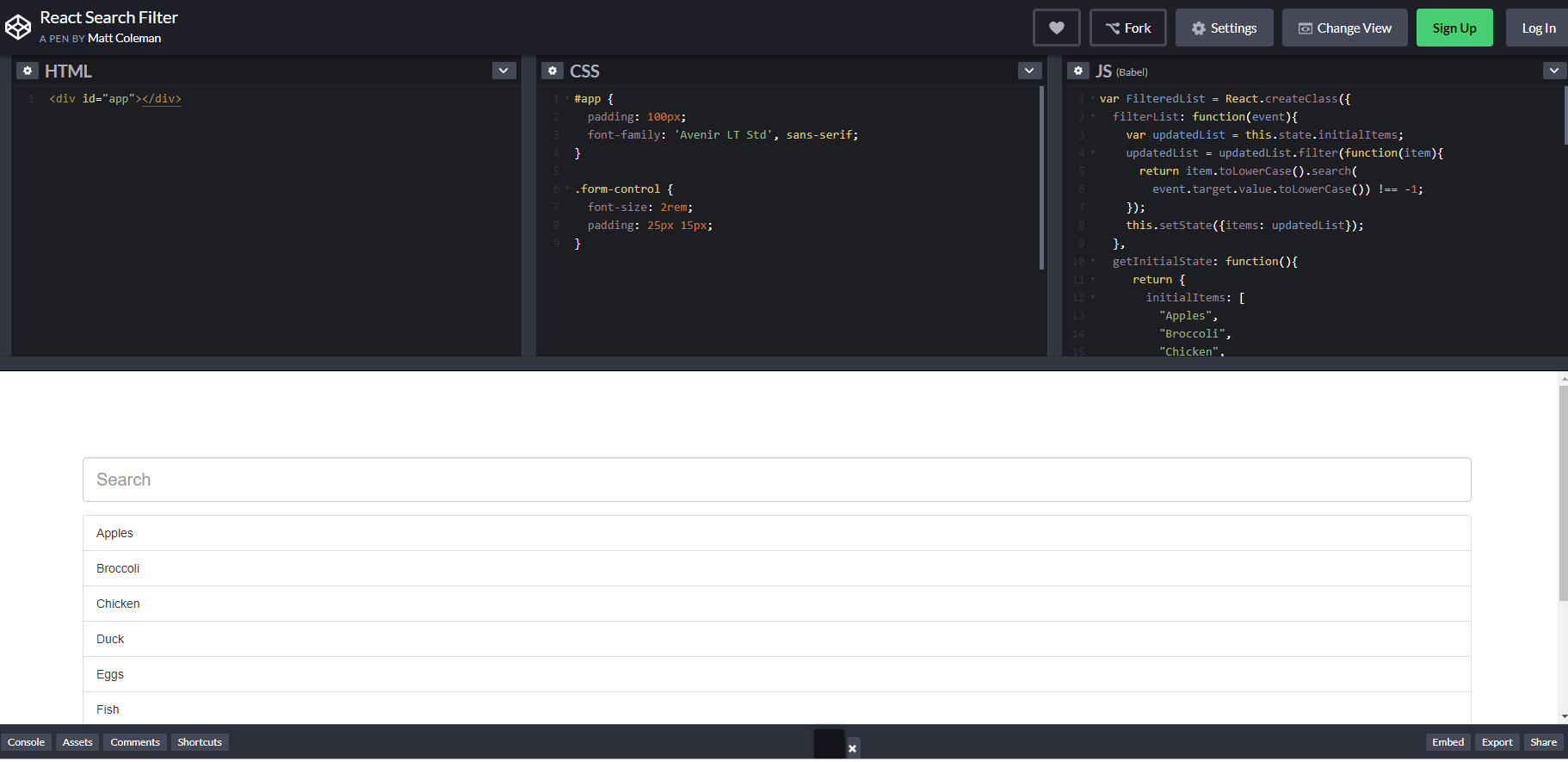This screenshot has width=1568, height=762.
Task: Click the green Sign Up button
Action: point(1454,28)
